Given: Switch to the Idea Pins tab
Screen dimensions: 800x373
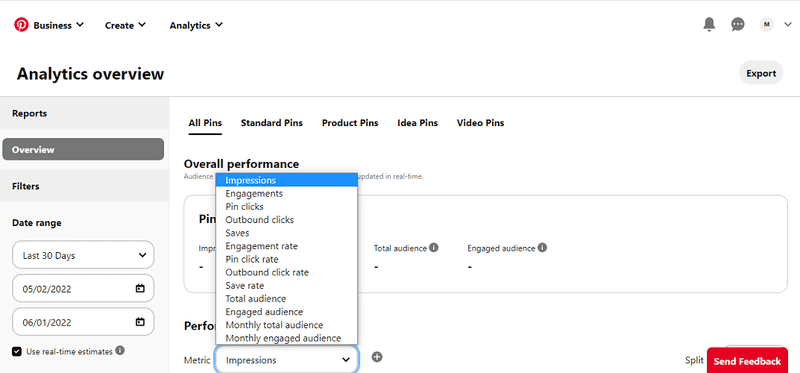Looking at the screenshot, I should pyautogui.click(x=417, y=123).
